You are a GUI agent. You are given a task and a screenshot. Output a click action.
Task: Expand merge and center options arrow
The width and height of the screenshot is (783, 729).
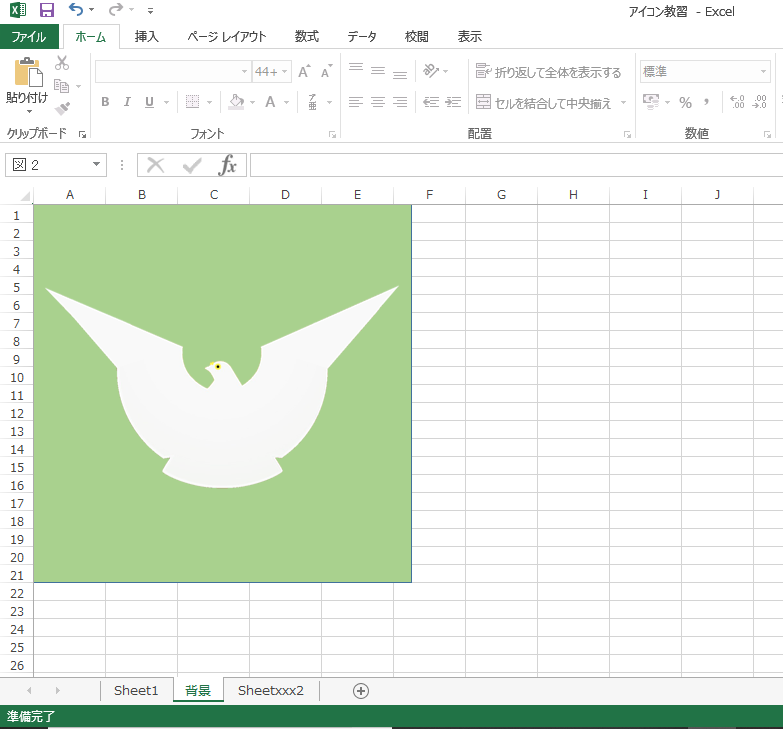(x=623, y=103)
